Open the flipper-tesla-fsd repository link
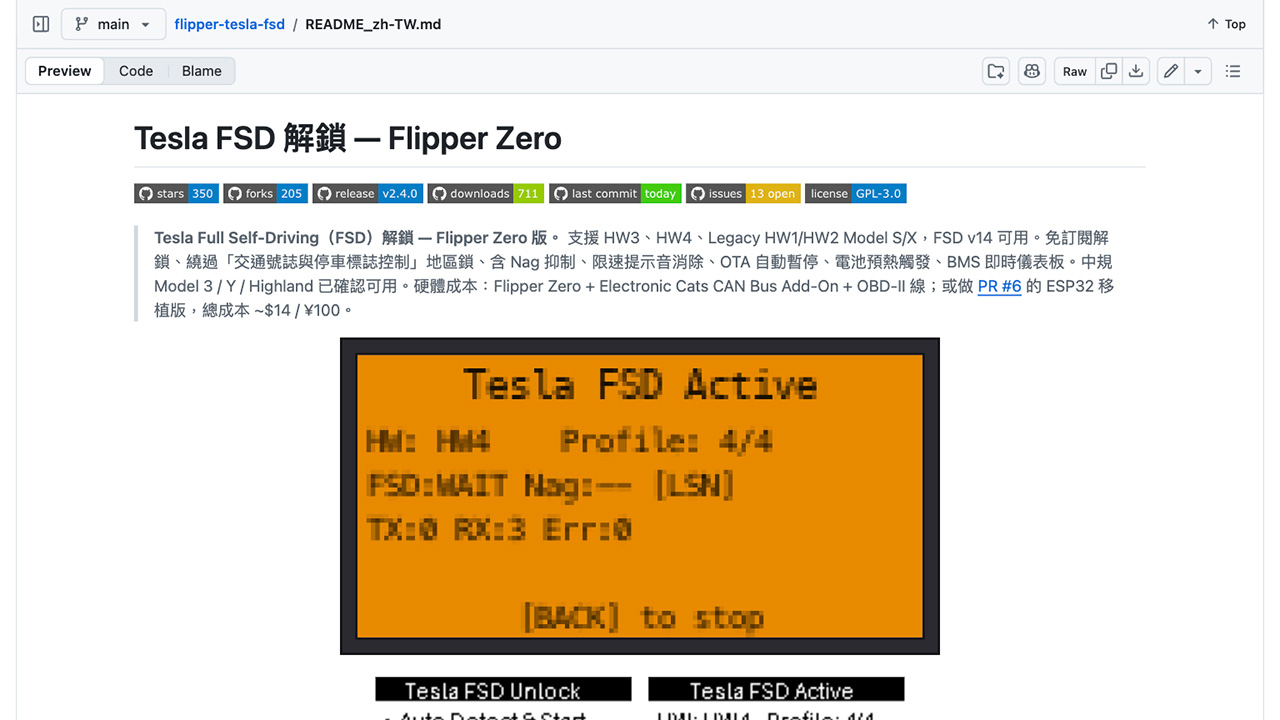Screen dimensions: 1280x720 click(229, 24)
